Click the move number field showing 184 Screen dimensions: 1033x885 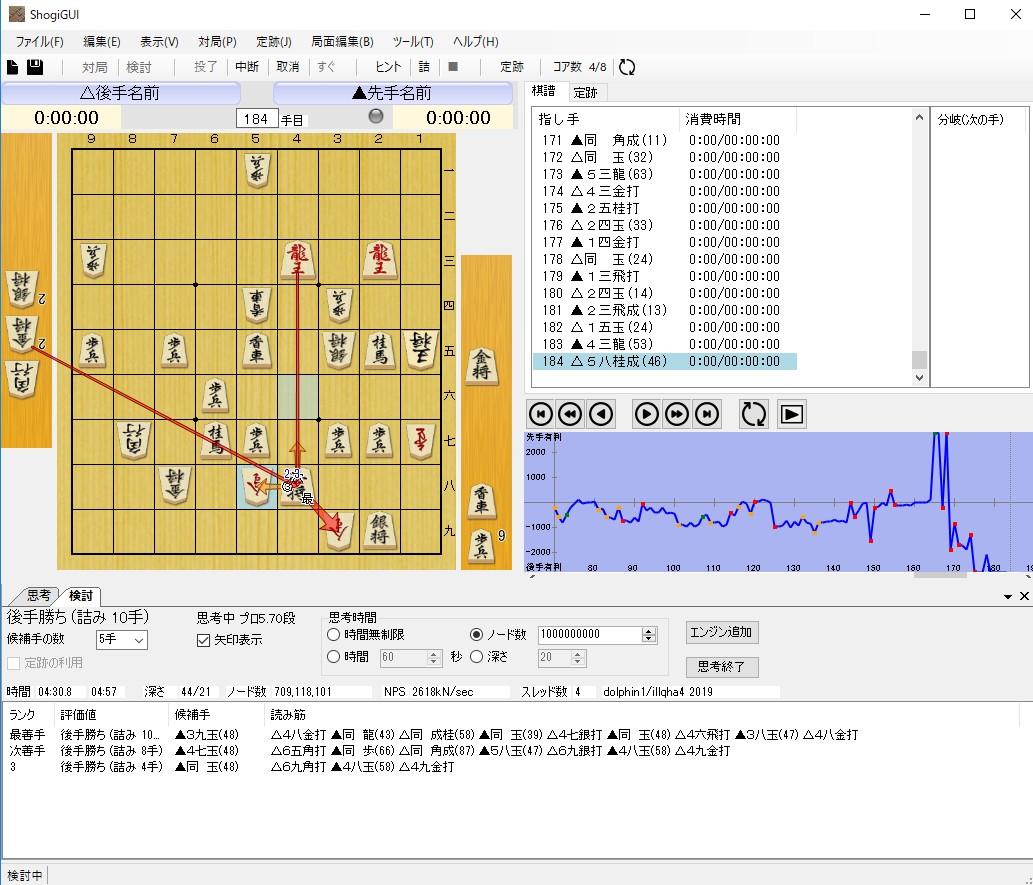point(256,118)
